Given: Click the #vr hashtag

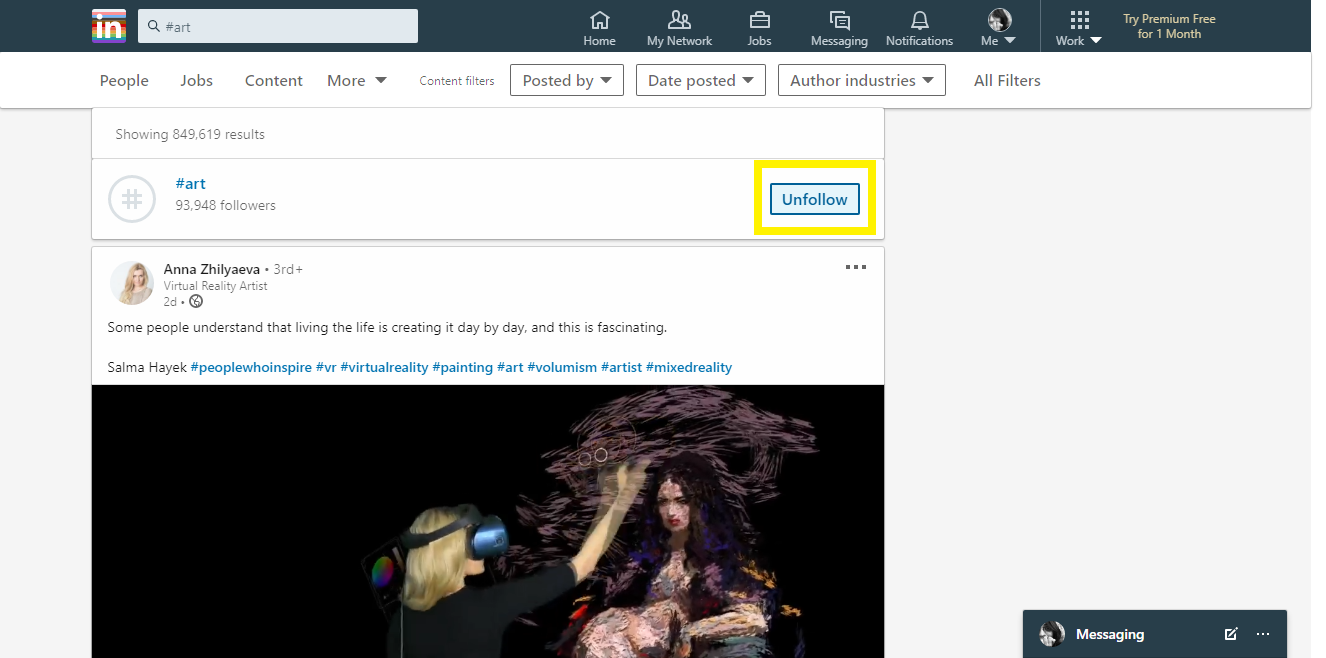Looking at the screenshot, I should pyautogui.click(x=326, y=367).
